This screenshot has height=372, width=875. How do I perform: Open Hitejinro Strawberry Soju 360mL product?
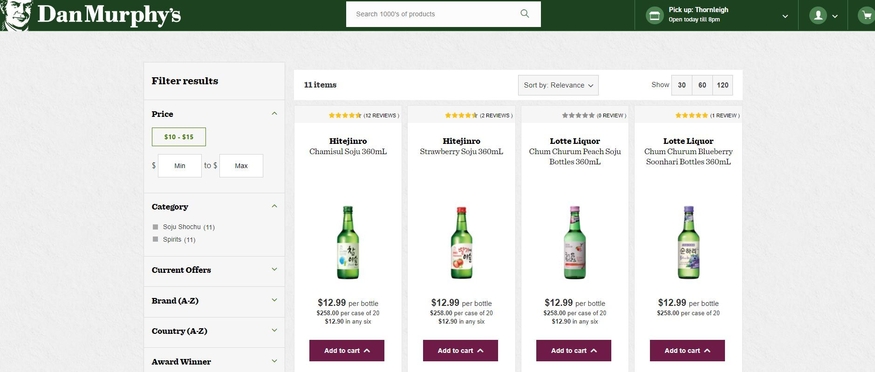(x=461, y=146)
